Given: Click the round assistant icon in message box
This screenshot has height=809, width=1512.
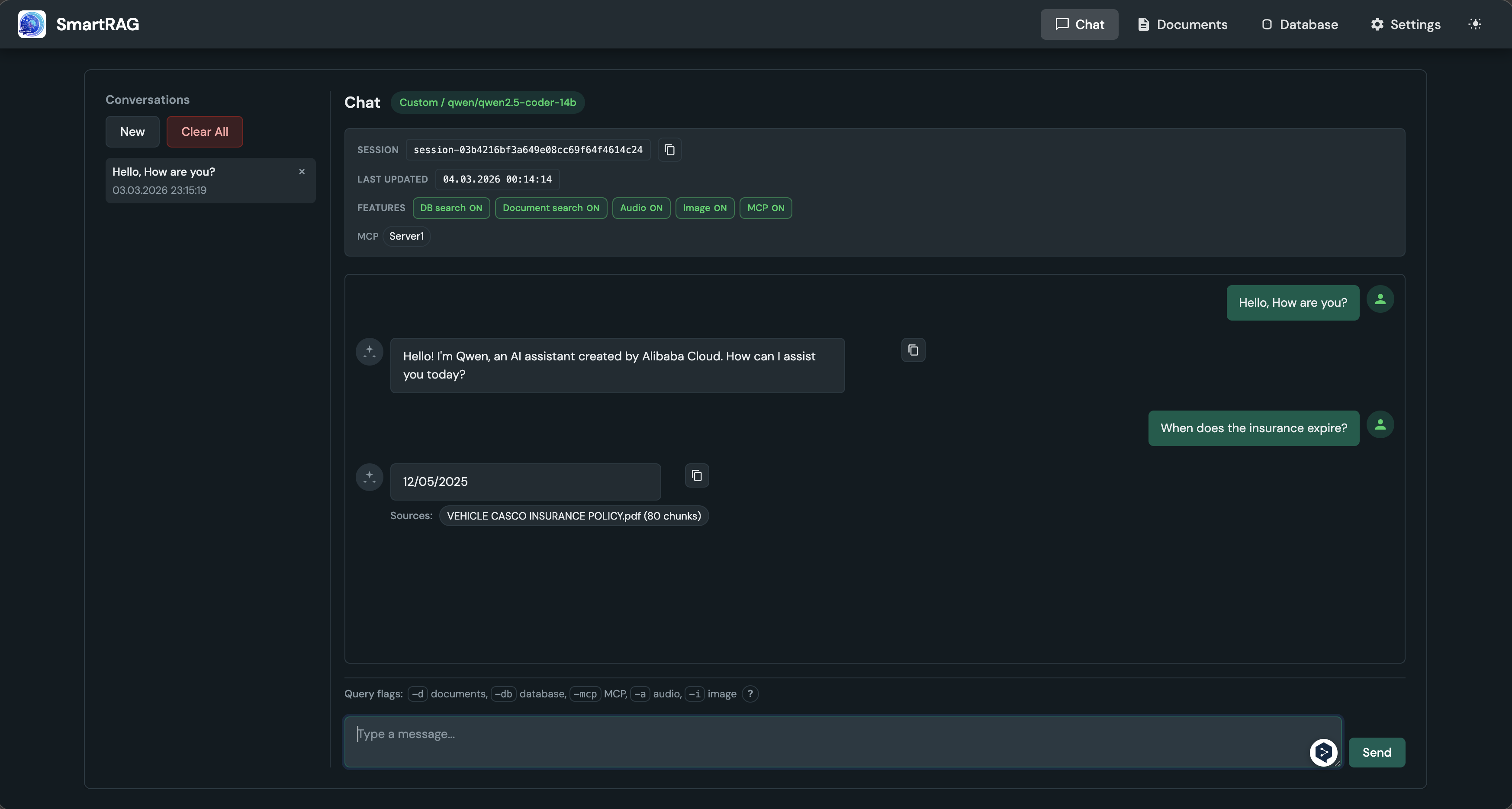Looking at the screenshot, I should click(x=1323, y=753).
